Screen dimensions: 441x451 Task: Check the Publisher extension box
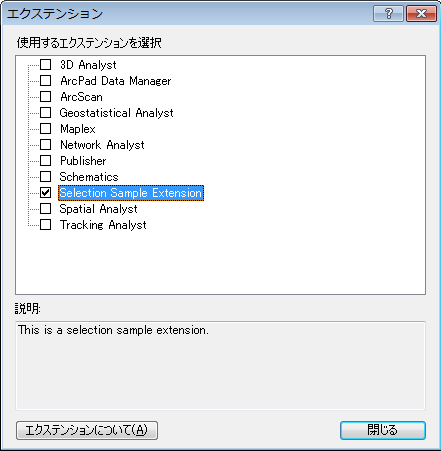tap(46, 160)
